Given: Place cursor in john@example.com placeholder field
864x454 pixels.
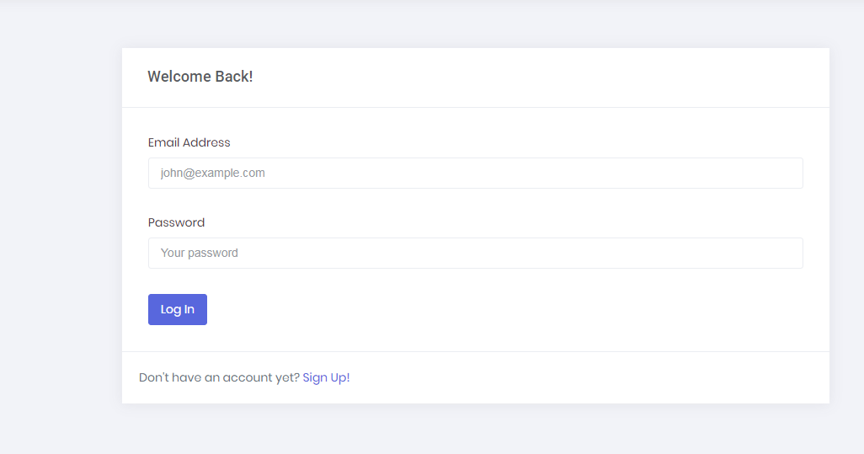Looking at the screenshot, I should click(476, 173).
